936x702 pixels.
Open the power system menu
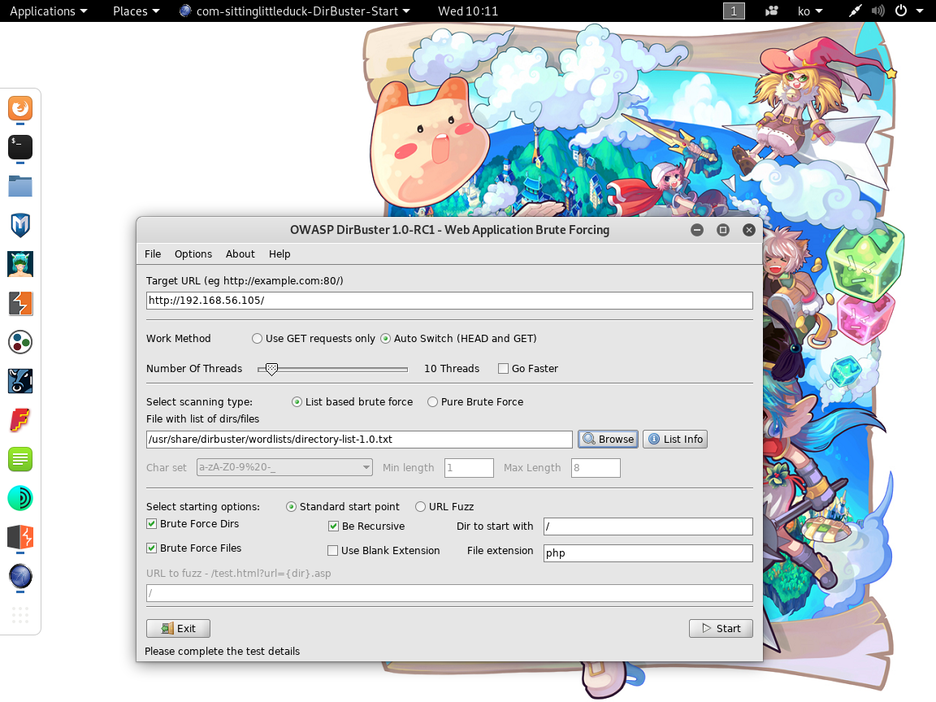[x=909, y=11]
